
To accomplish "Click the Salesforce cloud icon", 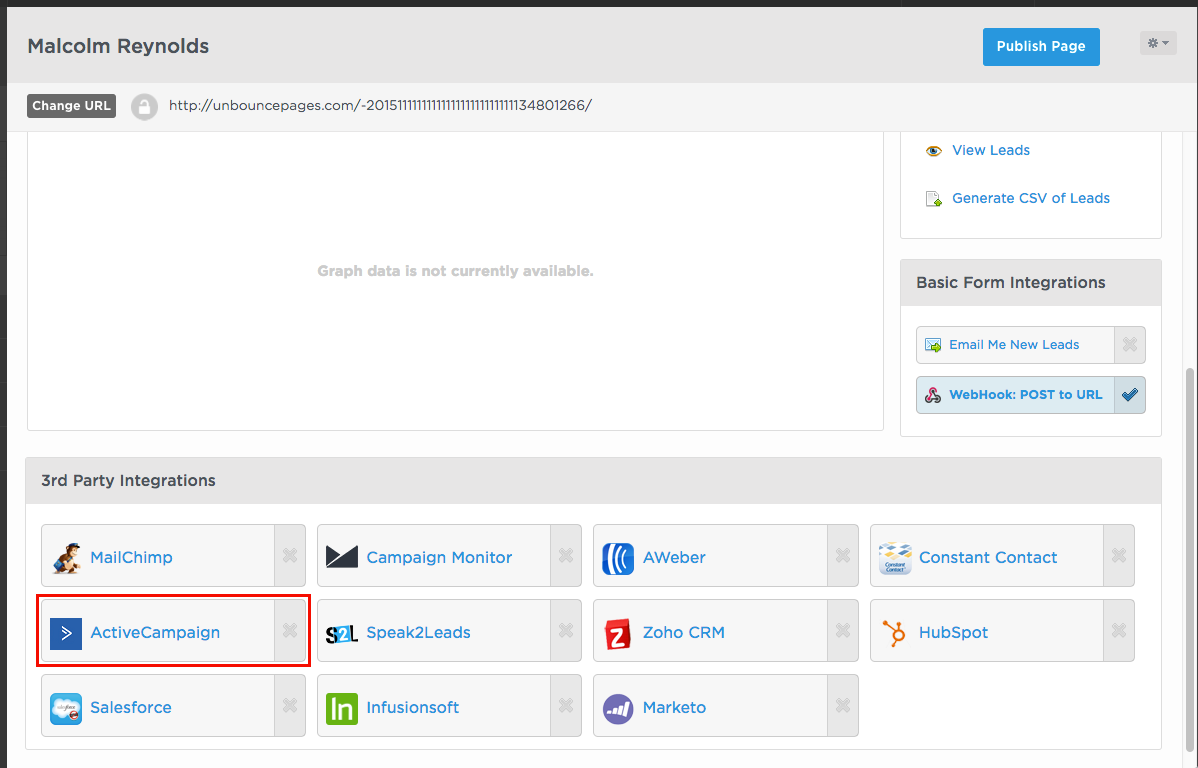I will 66,708.
